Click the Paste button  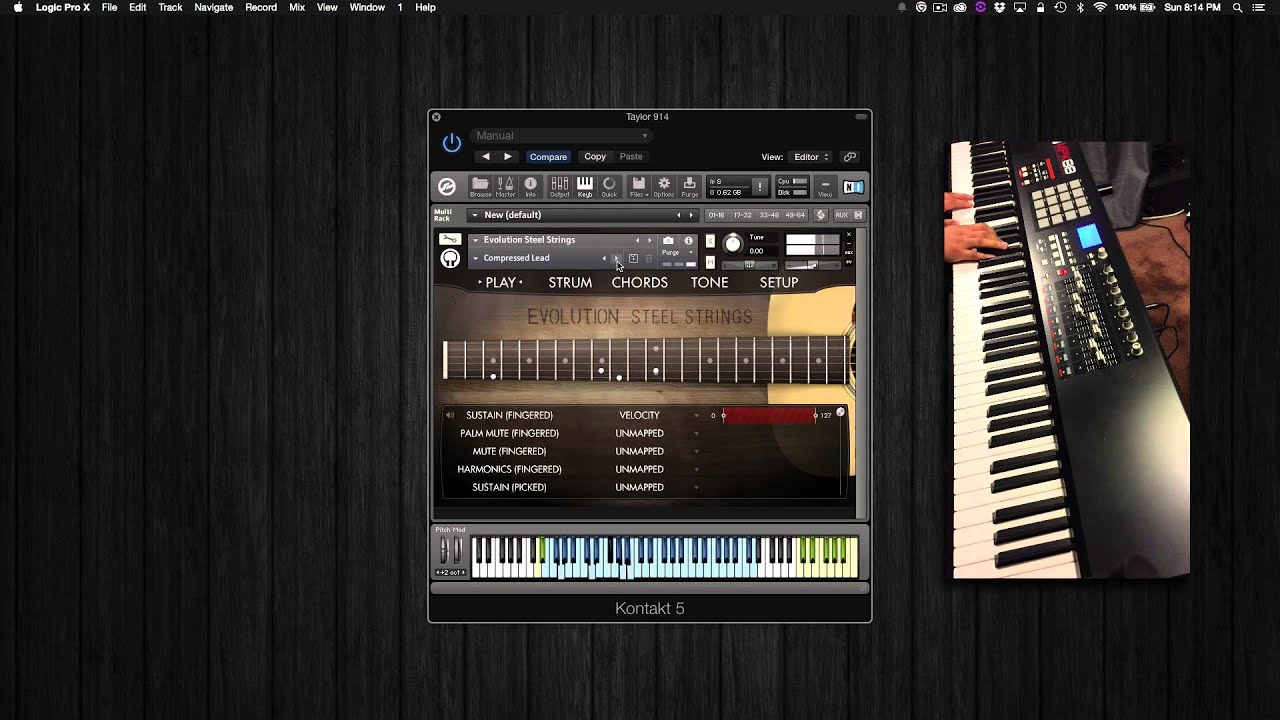point(631,157)
